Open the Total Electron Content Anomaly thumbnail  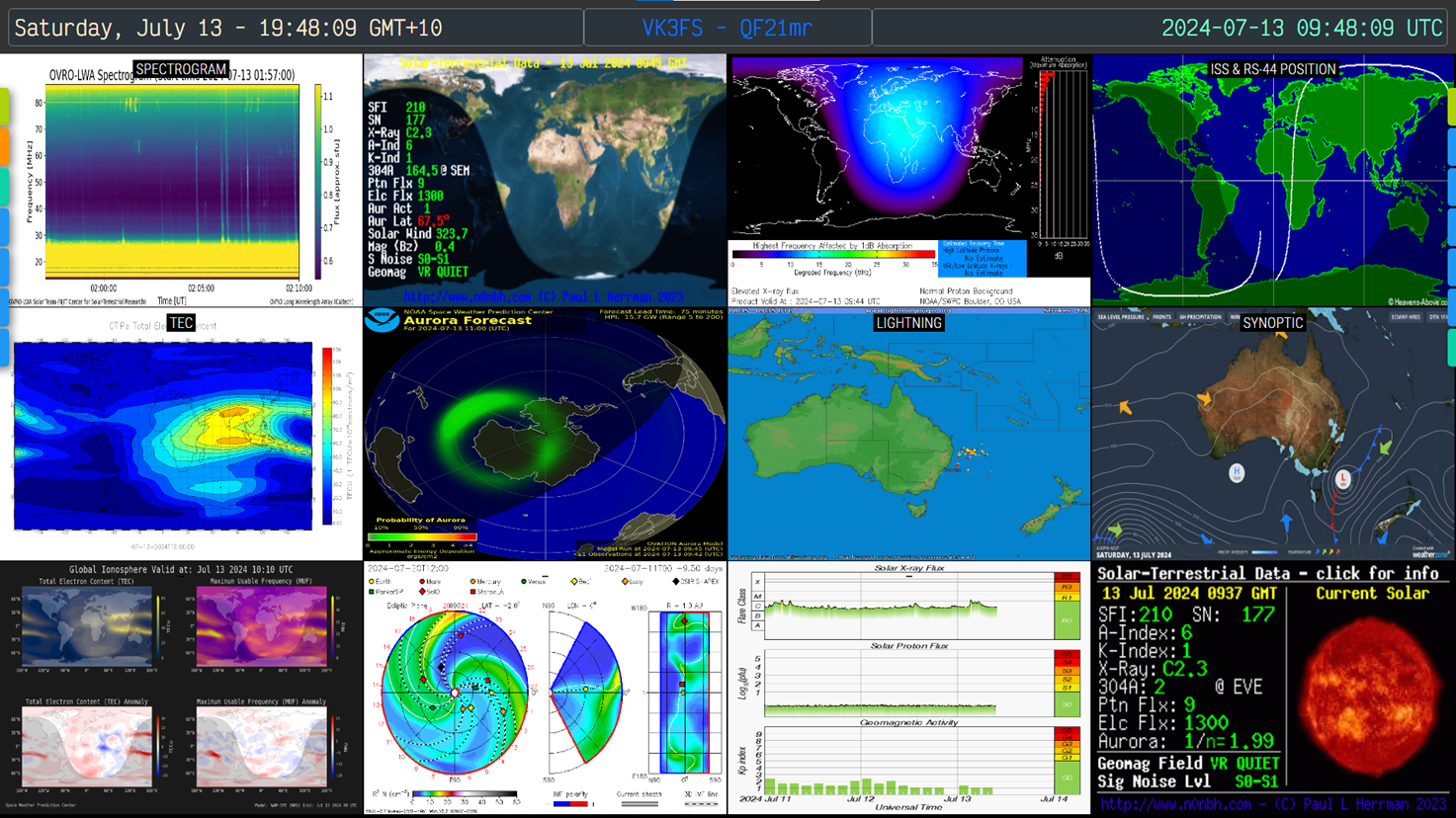click(x=87, y=747)
